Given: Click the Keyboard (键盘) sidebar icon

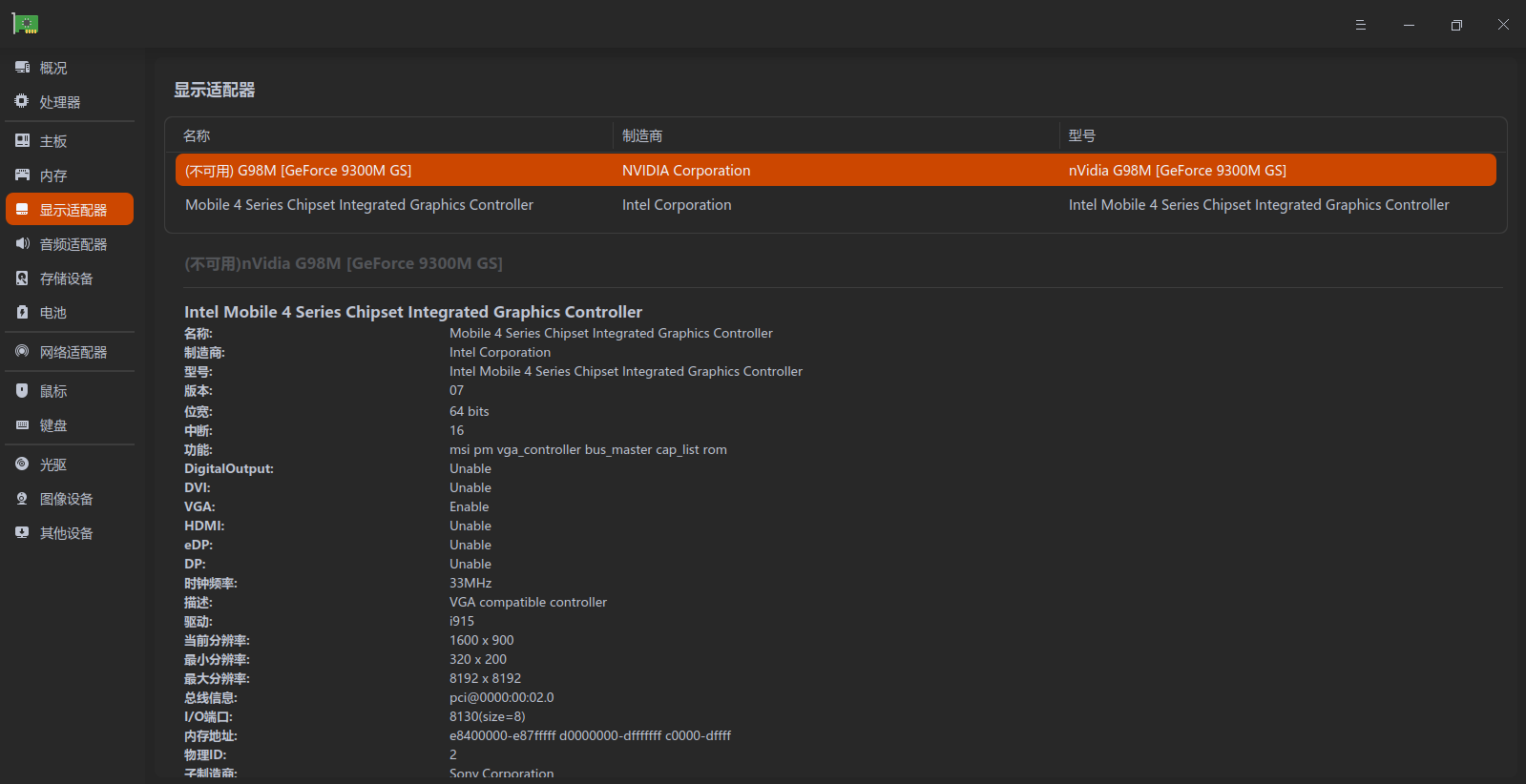Looking at the screenshot, I should 22,425.
